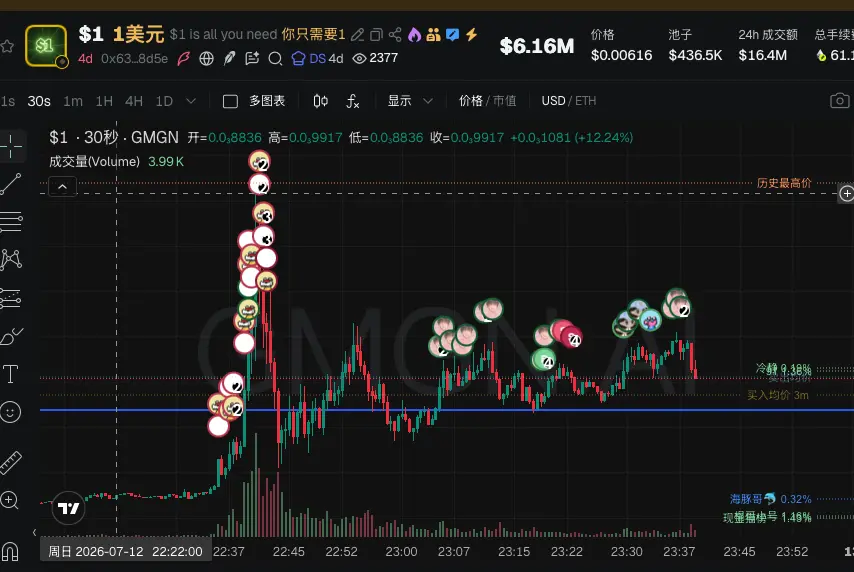This screenshot has height=572, width=854.
Task: Click the yellow lightning bolt icon
Action: pos(471,34)
